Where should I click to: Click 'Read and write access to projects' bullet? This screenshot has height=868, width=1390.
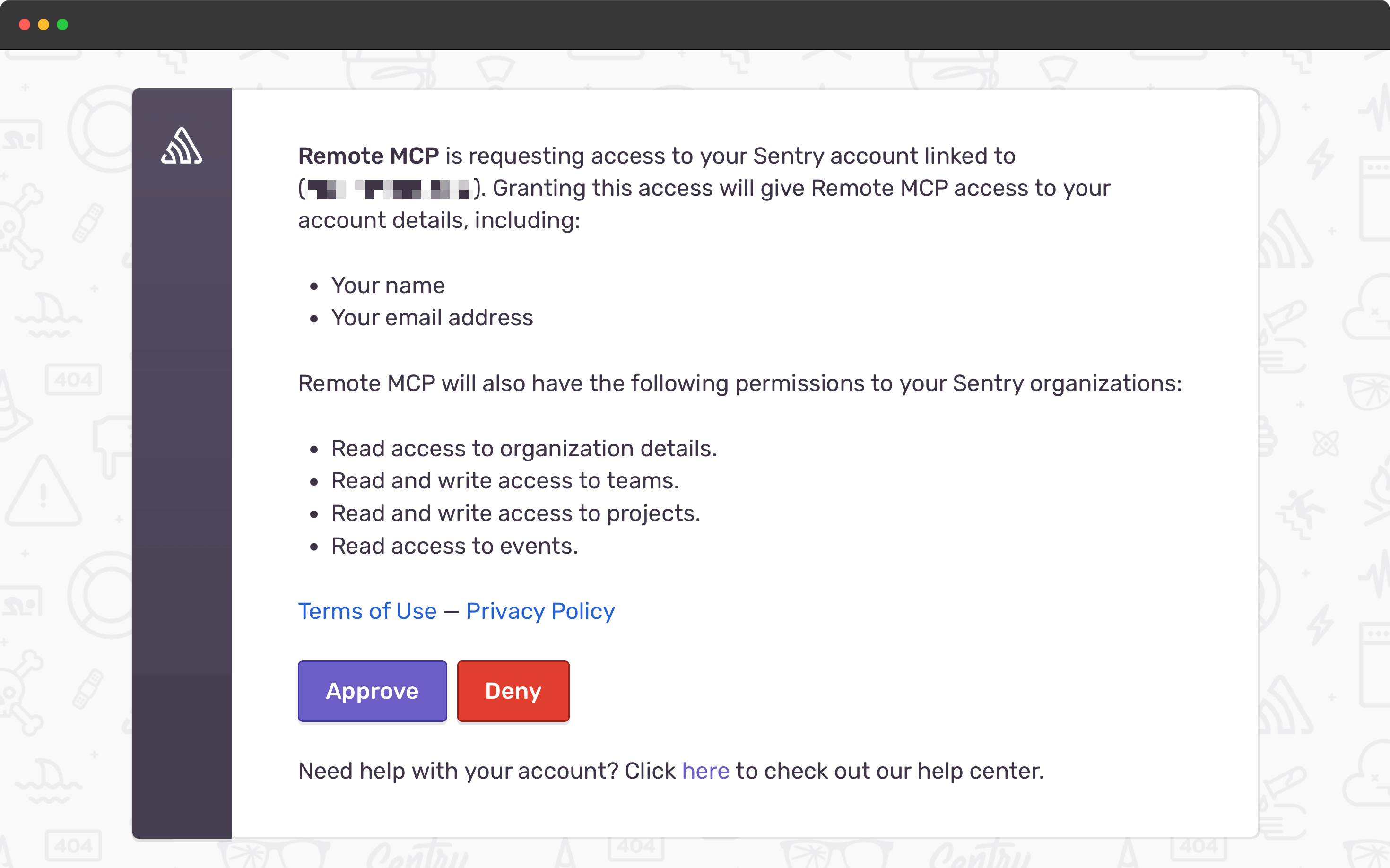coord(515,513)
